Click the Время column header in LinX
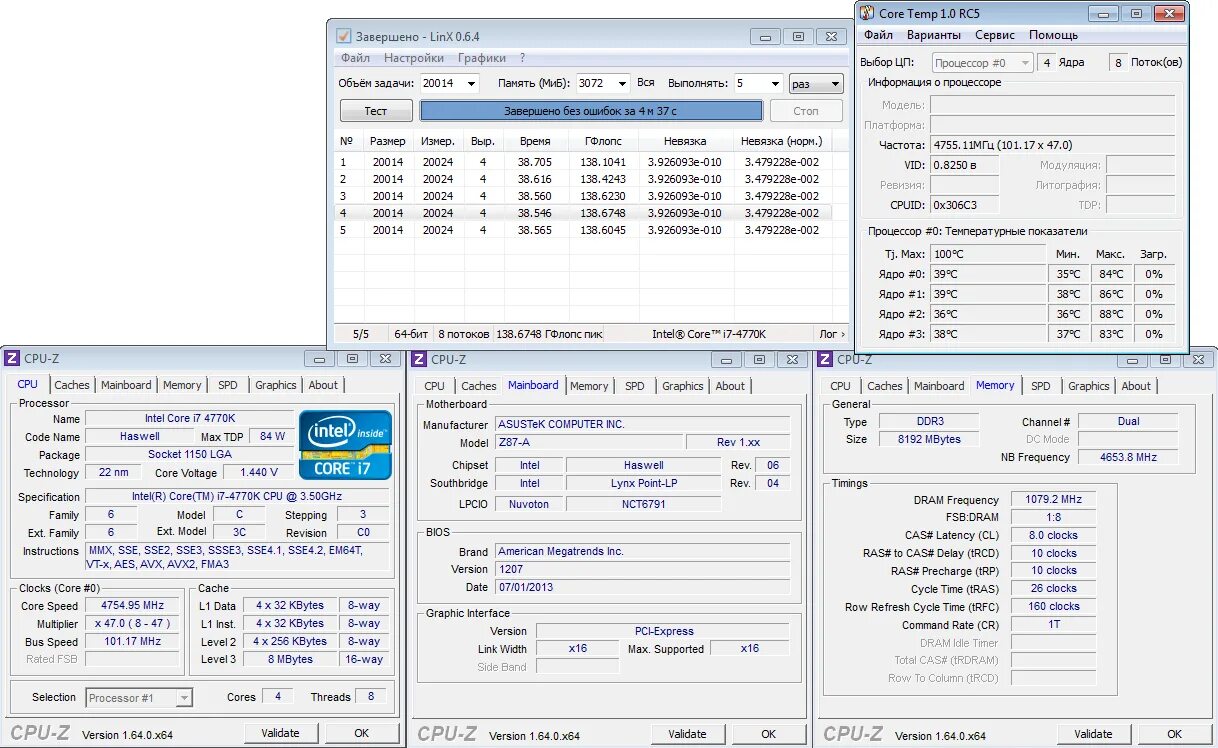 click(x=535, y=141)
